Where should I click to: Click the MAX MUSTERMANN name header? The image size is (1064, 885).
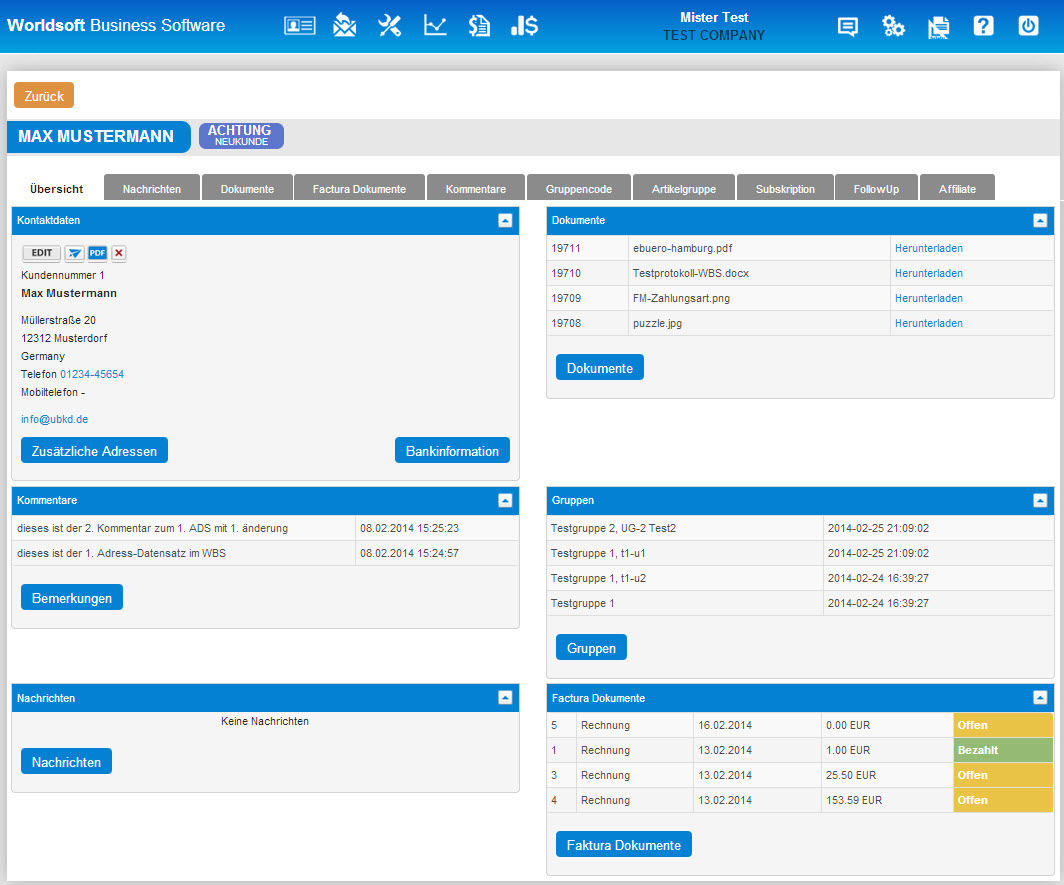pos(96,136)
